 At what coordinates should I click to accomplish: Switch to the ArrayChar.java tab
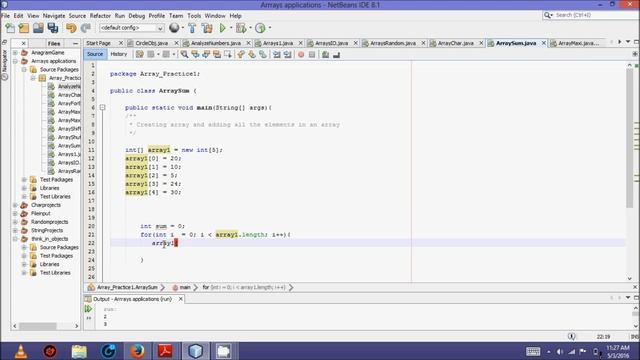456,43
